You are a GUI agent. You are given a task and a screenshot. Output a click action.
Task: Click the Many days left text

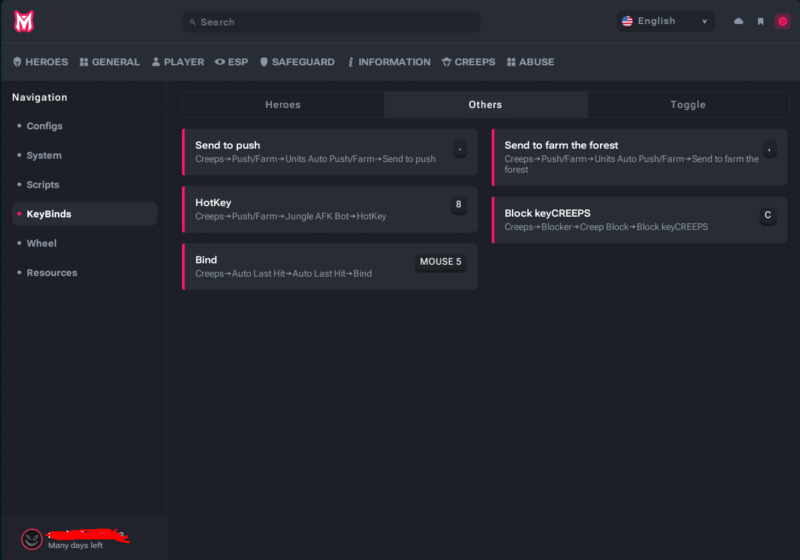tap(75, 546)
